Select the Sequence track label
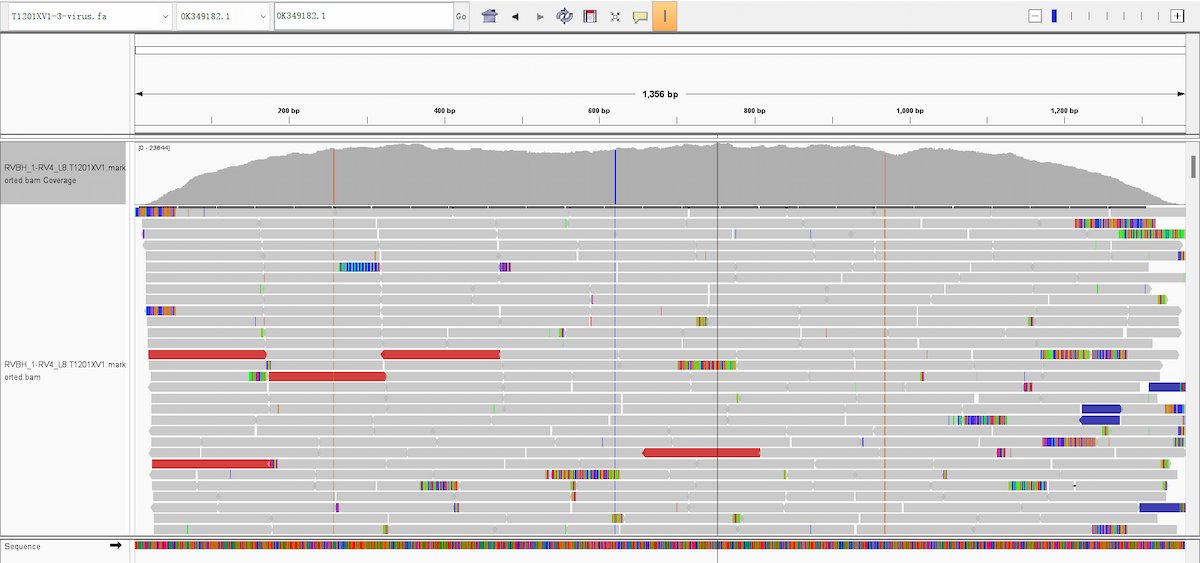The image size is (1200, 563). [x=23, y=546]
